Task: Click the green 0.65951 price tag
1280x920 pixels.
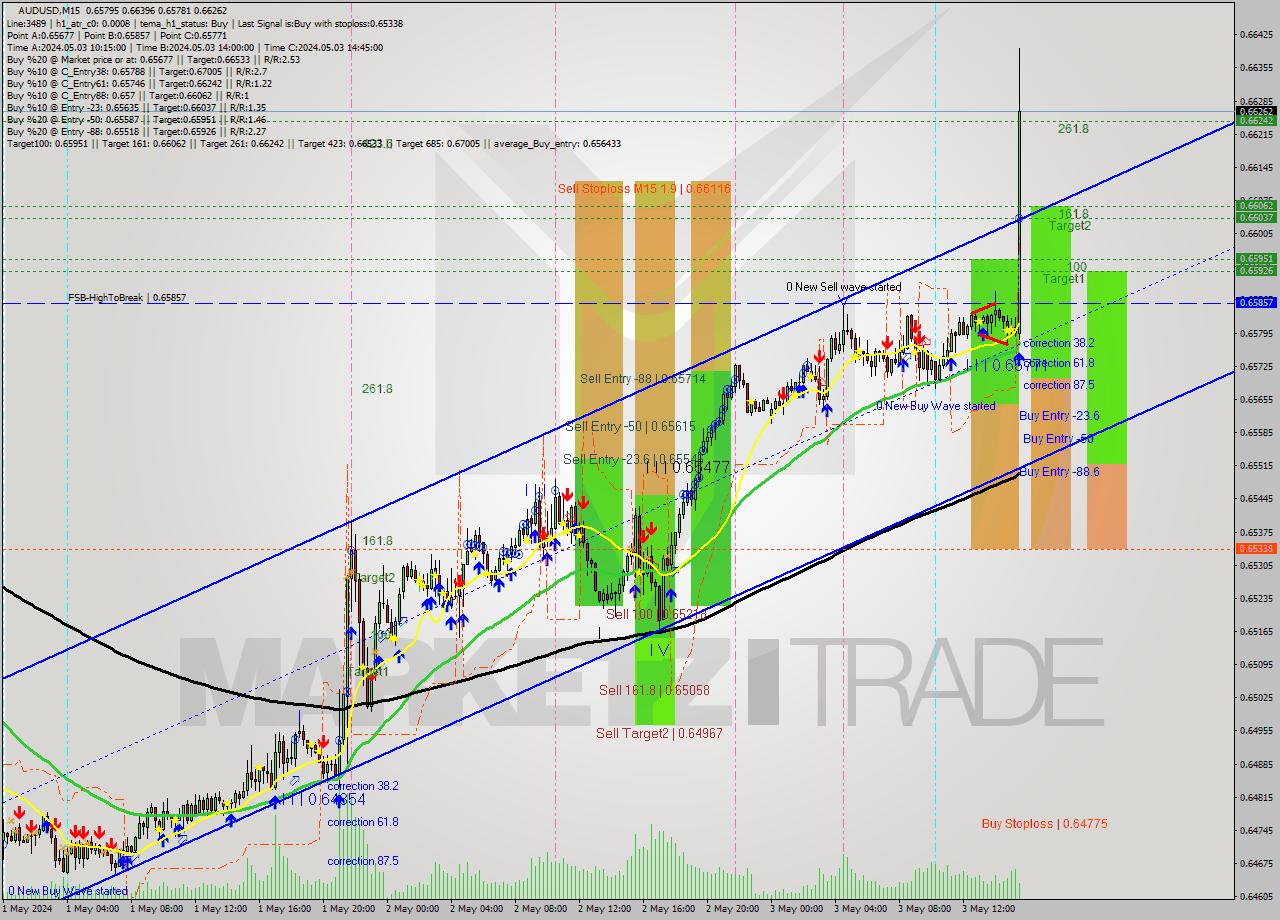Action: point(1256,259)
